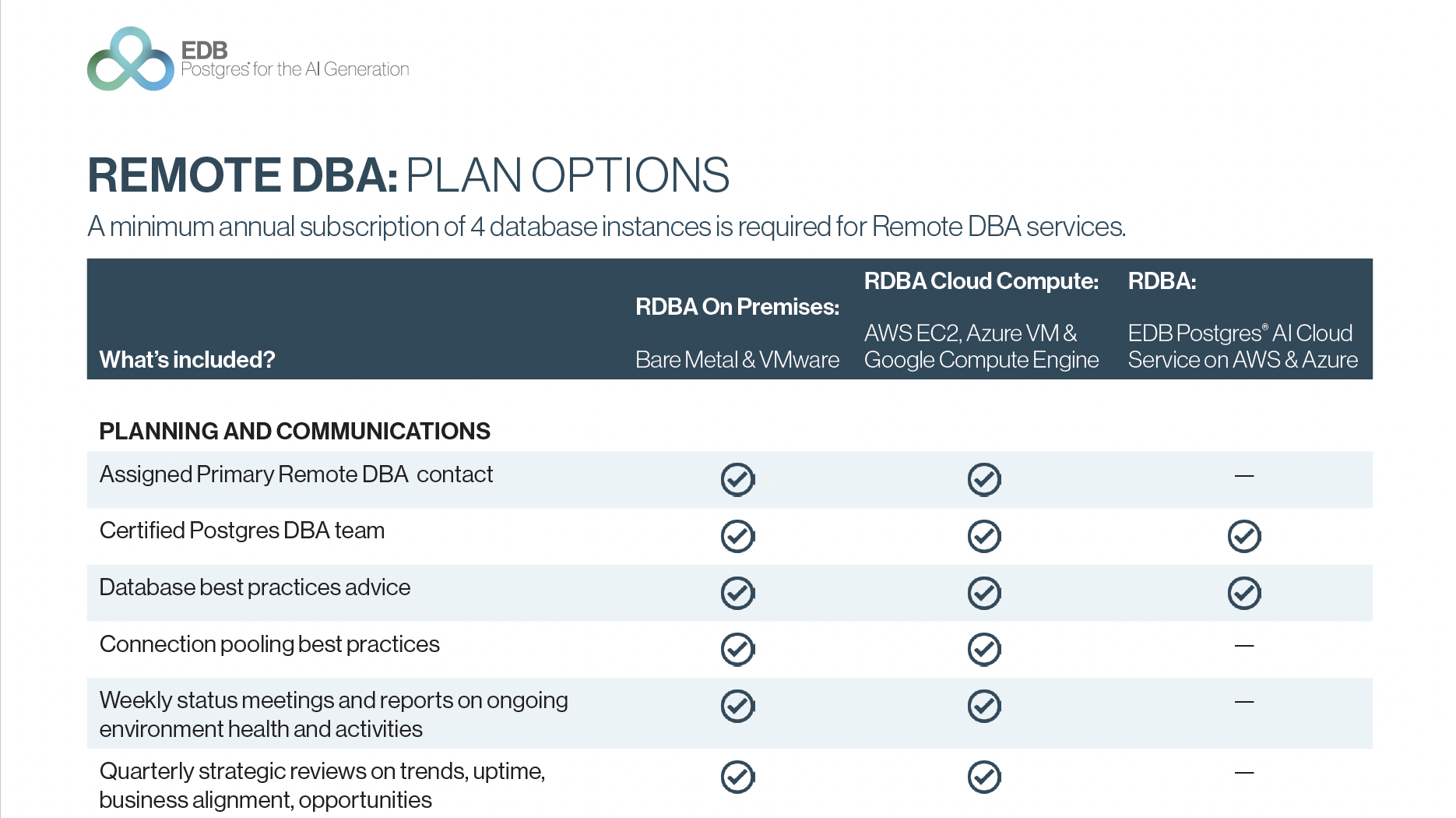Click On Premises checkmark for Certified Postgres team
The image size is (1456, 818).
(x=737, y=536)
